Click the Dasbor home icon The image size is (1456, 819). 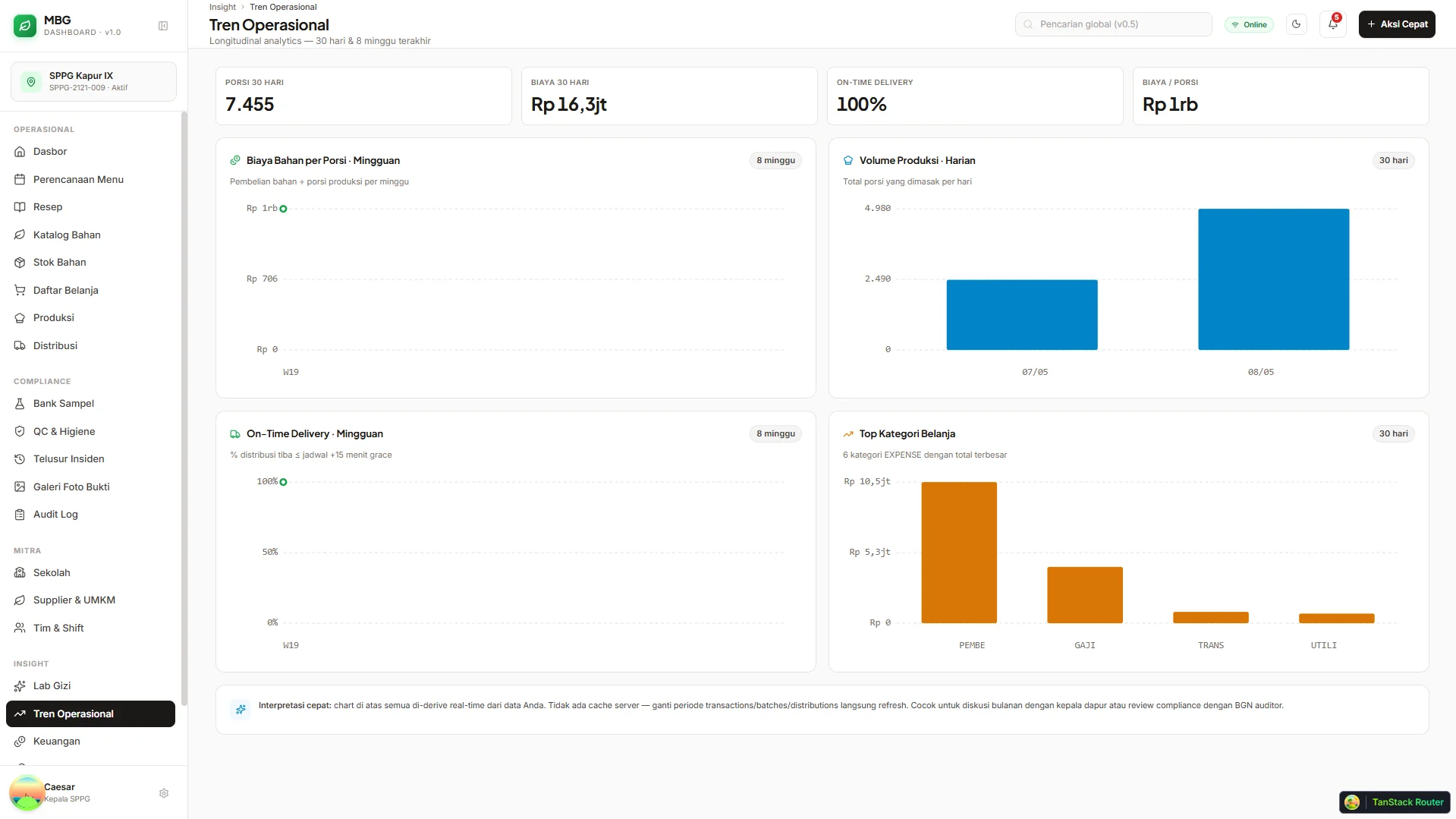tap(20, 152)
